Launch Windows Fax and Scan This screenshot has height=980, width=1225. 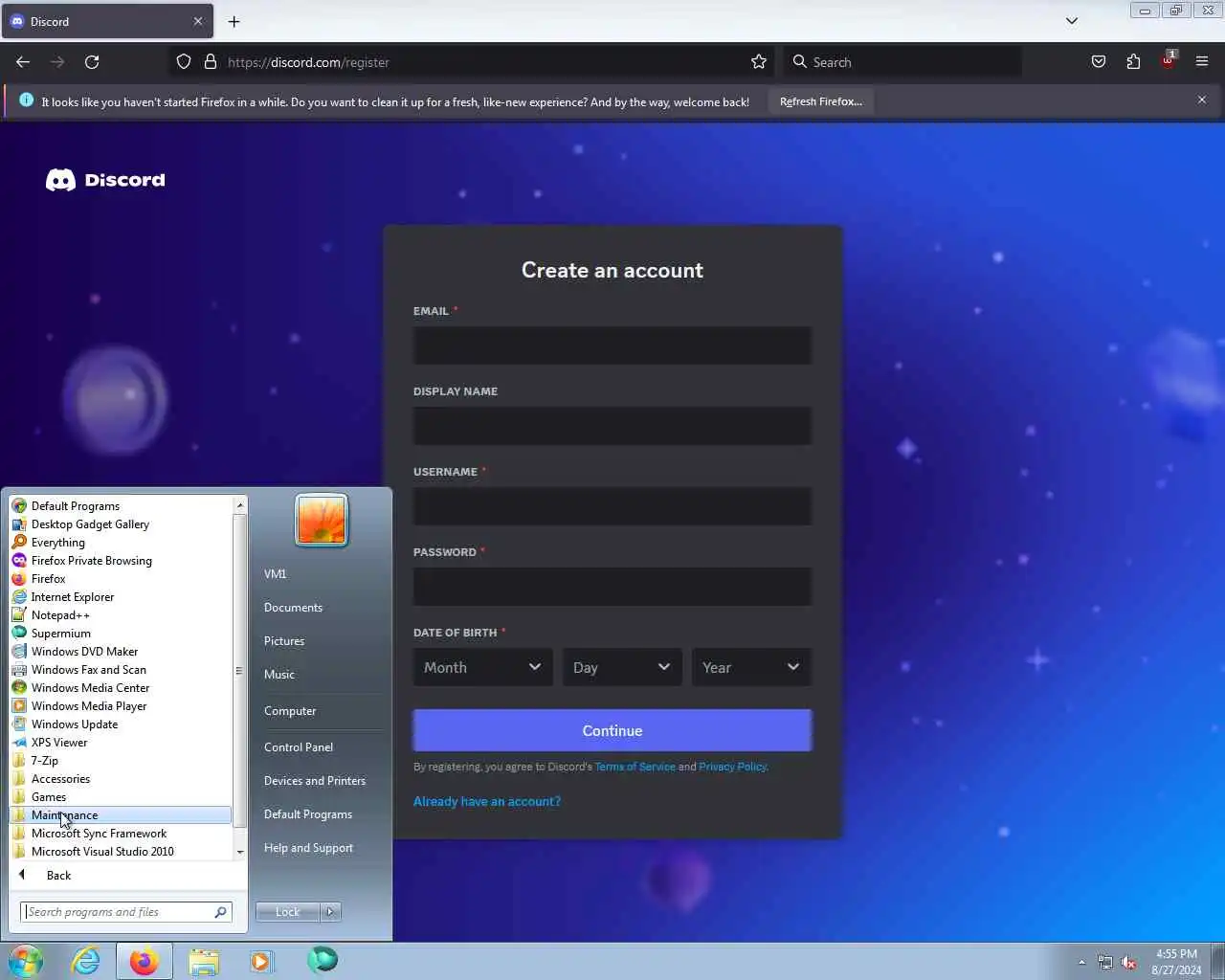(121, 670)
